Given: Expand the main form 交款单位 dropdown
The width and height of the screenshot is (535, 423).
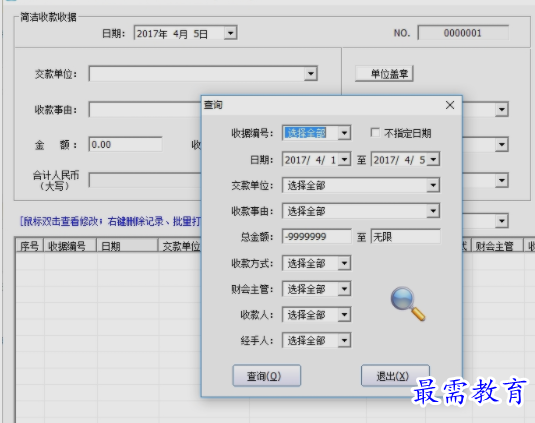Looking at the screenshot, I should [x=311, y=73].
